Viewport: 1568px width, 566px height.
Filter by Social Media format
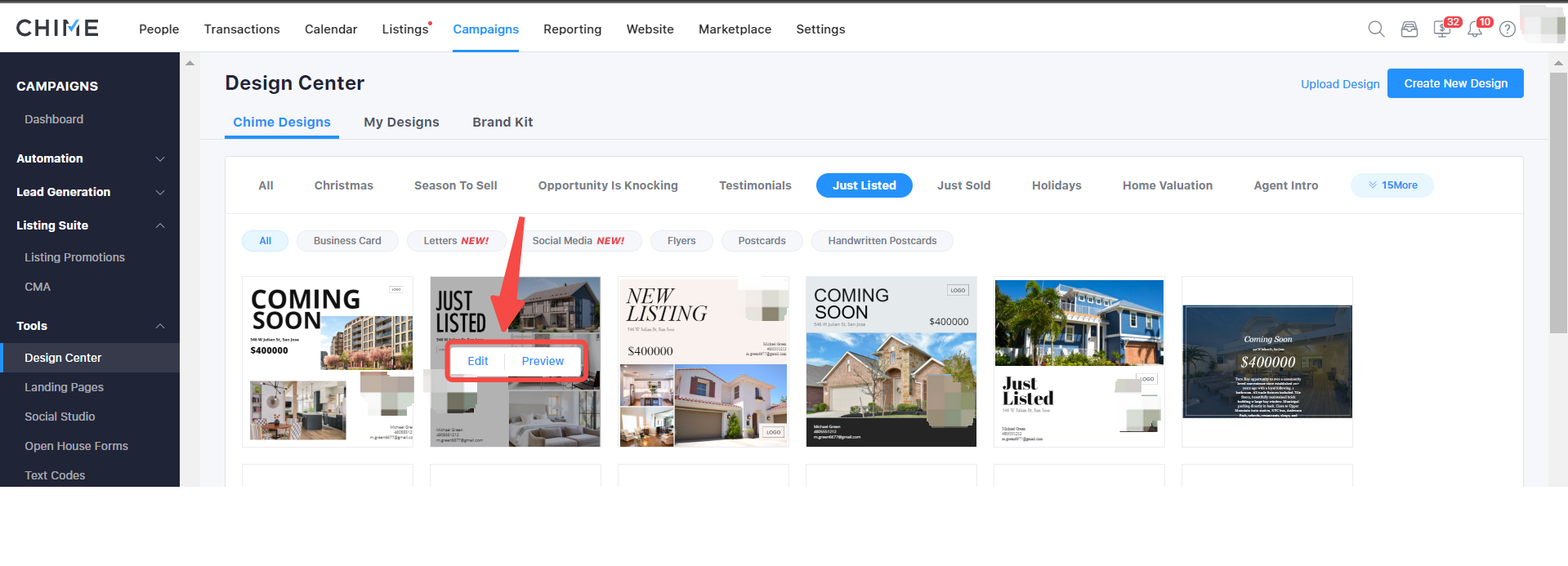coord(579,241)
